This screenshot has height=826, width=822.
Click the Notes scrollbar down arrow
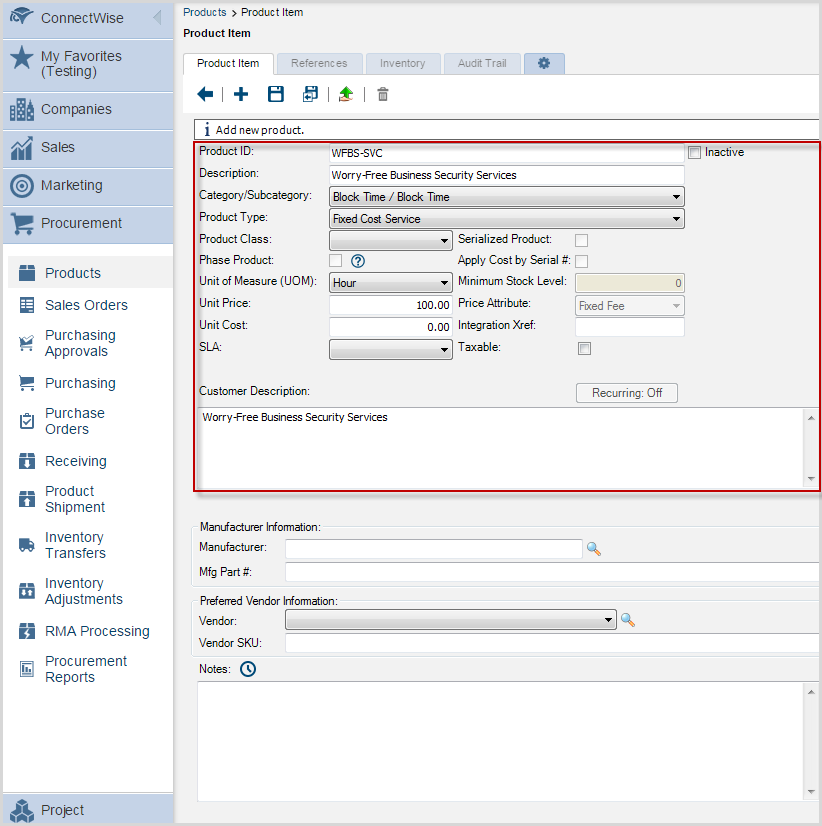point(811,792)
